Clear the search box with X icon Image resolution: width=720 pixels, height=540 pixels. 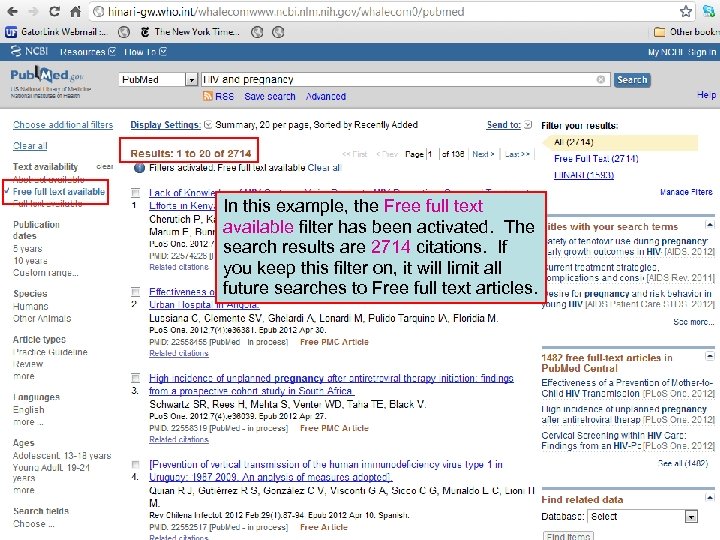click(600, 79)
